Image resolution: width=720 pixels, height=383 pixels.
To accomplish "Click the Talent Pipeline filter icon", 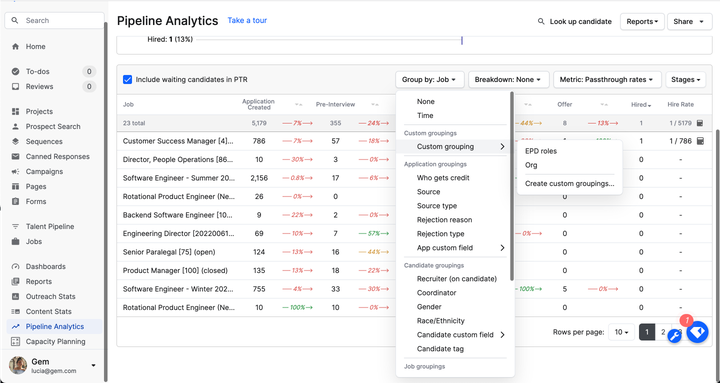I will [16, 226].
